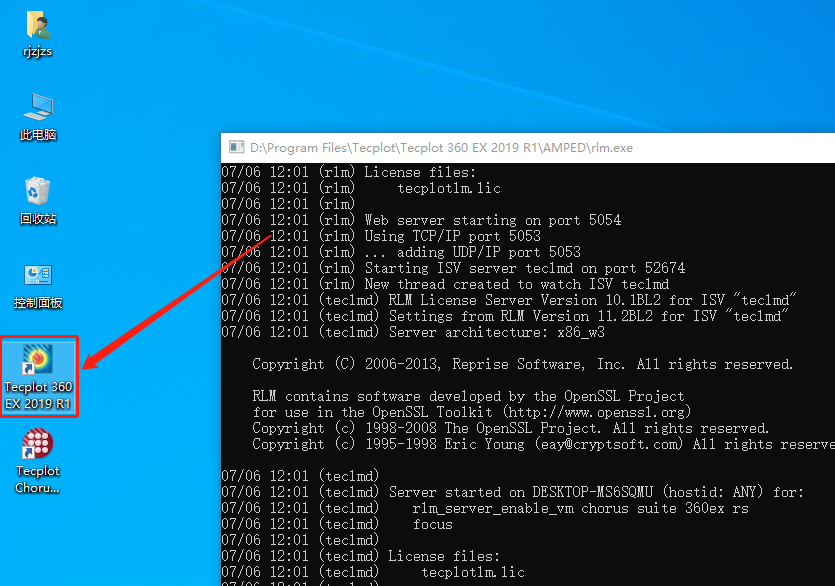Click the rlm.exe window title bar path

[x=441, y=148]
